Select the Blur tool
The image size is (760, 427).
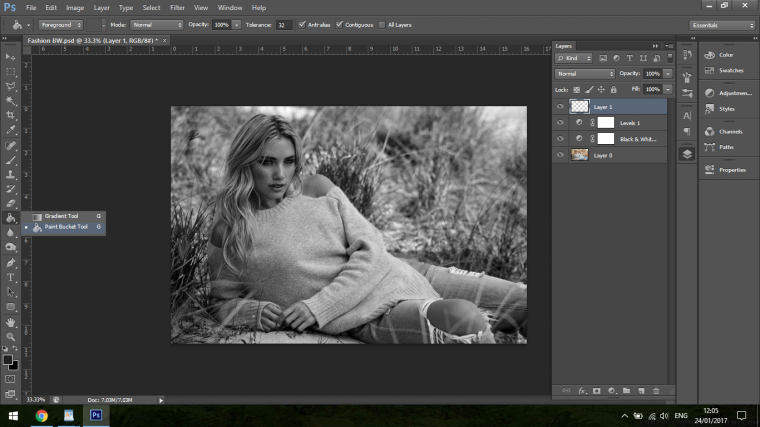[x=10, y=233]
